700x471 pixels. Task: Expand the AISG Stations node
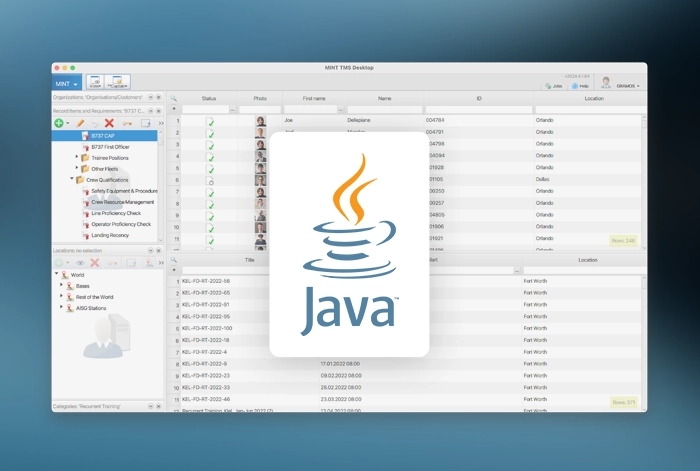pyautogui.click(x=61, y=307)
